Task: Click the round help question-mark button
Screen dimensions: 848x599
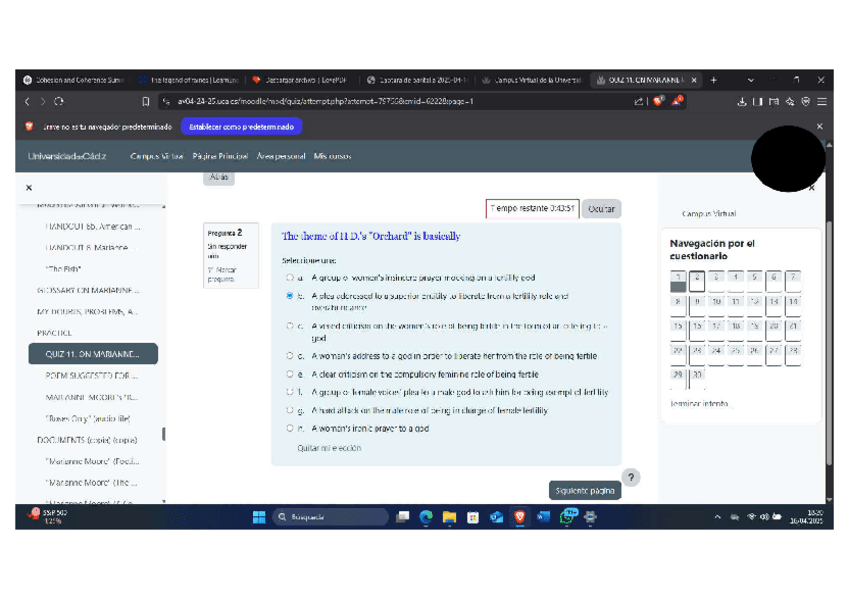Action: coord(631,477)
